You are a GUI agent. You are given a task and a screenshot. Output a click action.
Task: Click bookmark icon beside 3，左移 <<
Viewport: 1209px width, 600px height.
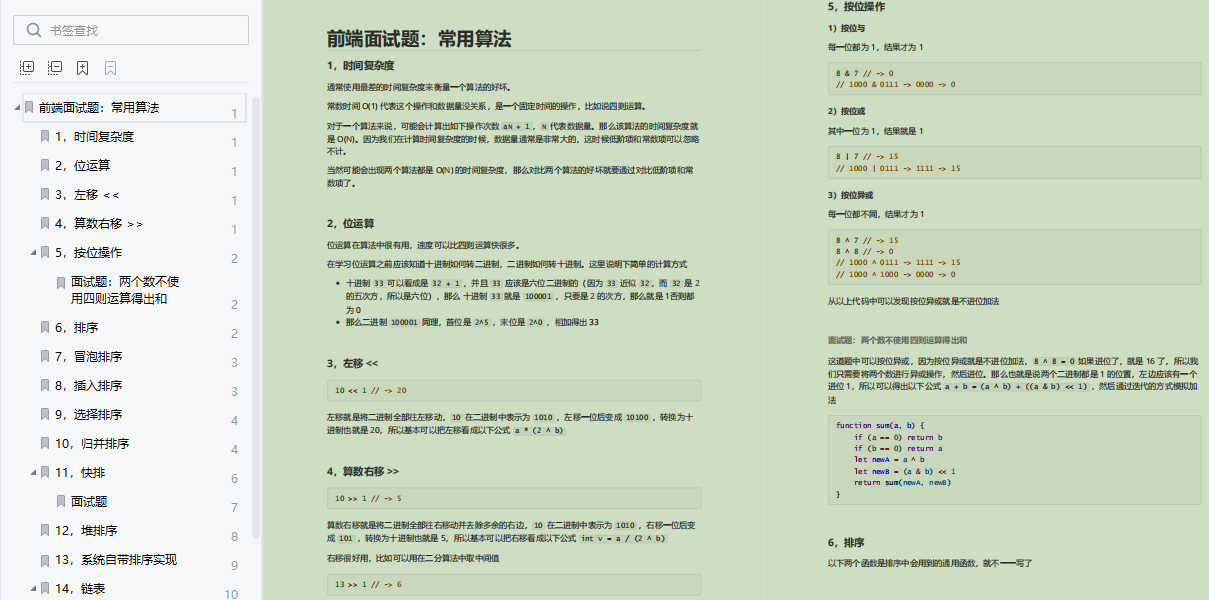[x=45, y=195]
